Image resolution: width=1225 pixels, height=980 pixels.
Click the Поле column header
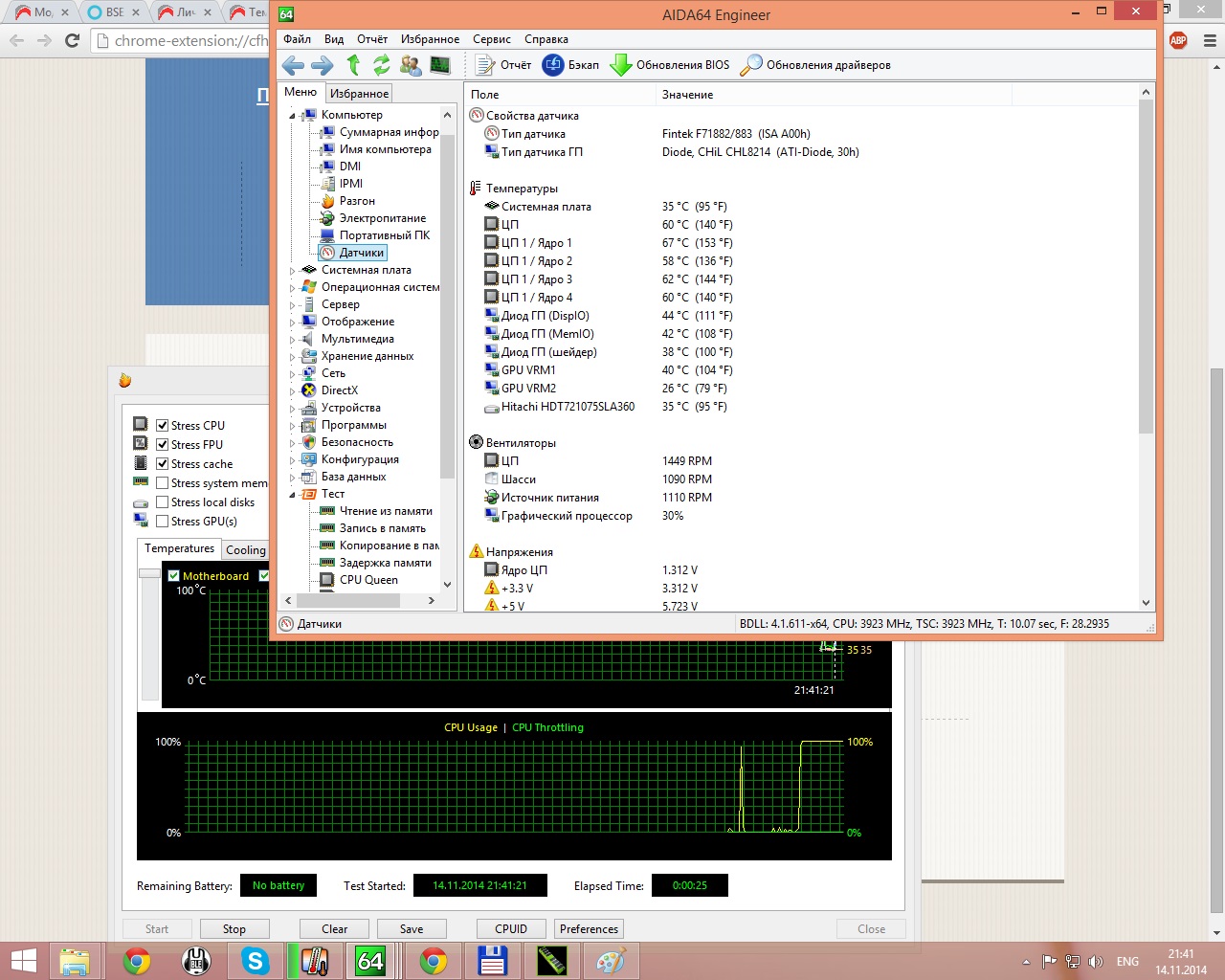[561, 95]
